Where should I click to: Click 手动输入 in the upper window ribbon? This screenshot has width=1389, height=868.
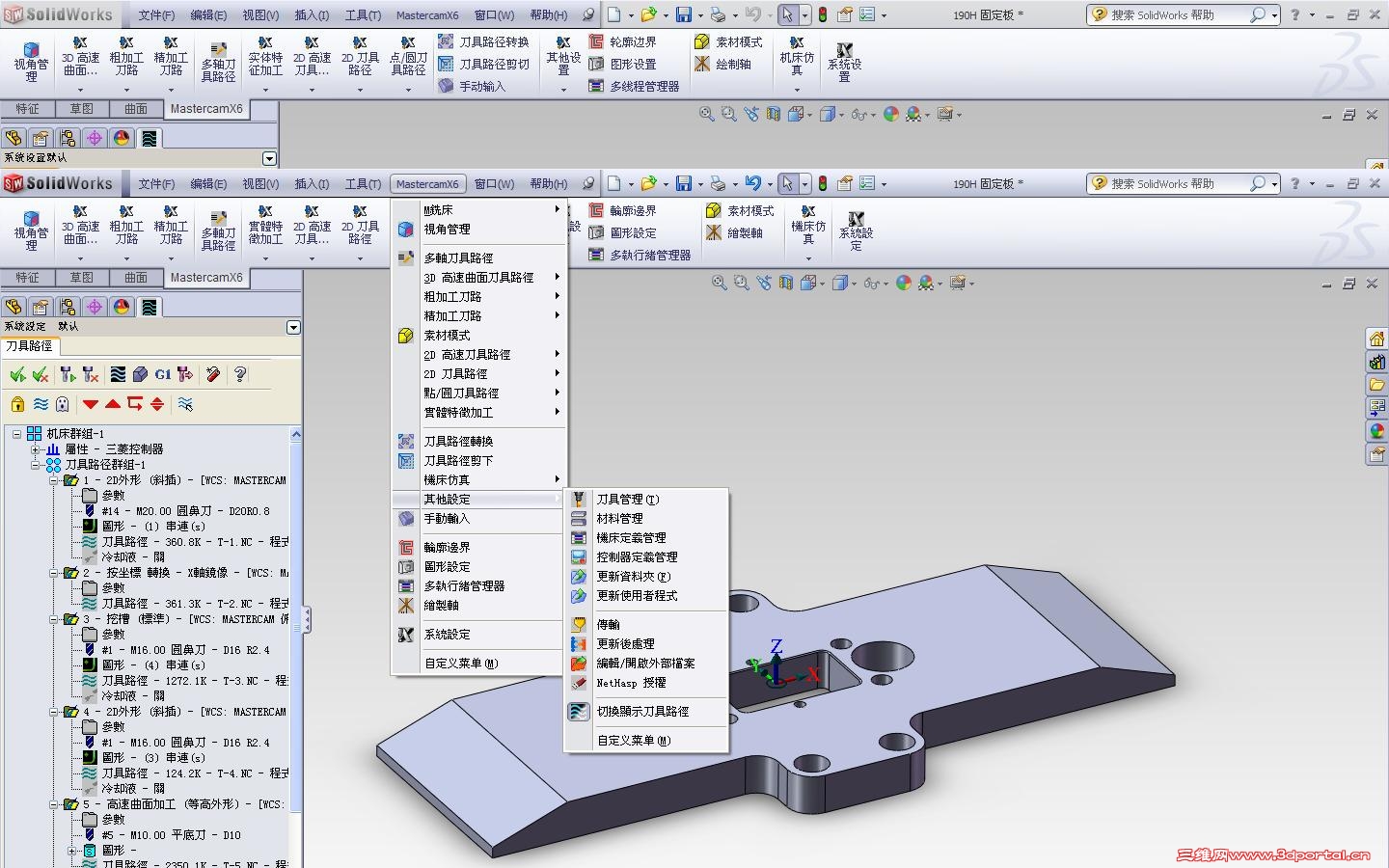coord(472,87)
